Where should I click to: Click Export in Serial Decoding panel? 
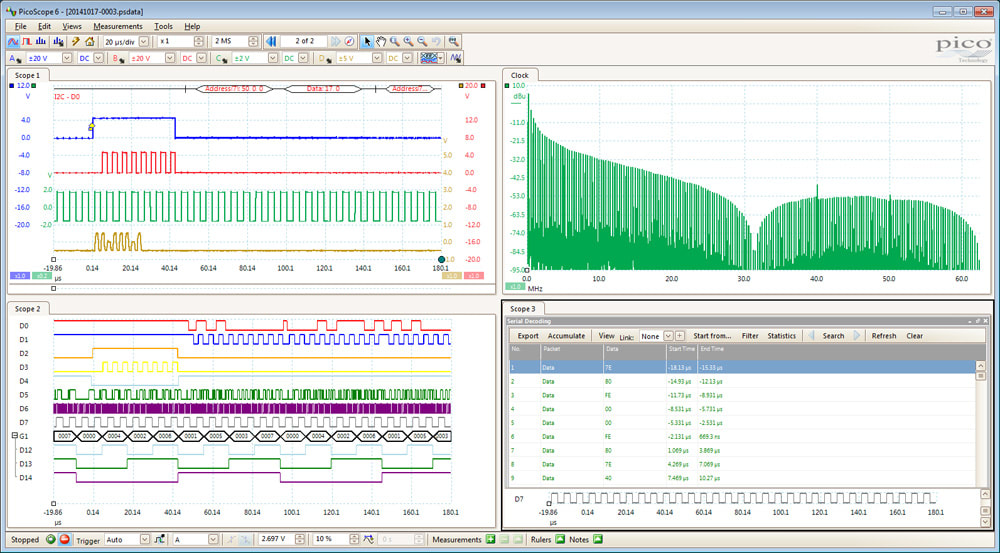(527, 336)
